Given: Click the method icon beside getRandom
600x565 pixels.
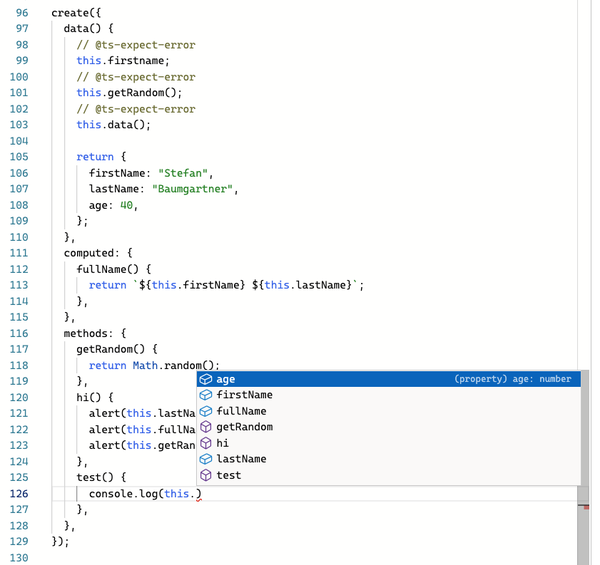Looking at the screenshot, I should point(205,427).
